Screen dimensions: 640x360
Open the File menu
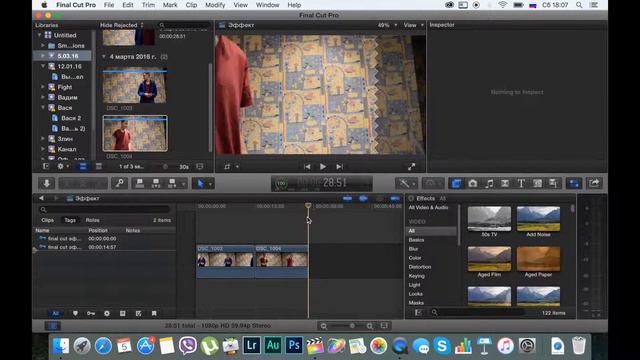109,5
